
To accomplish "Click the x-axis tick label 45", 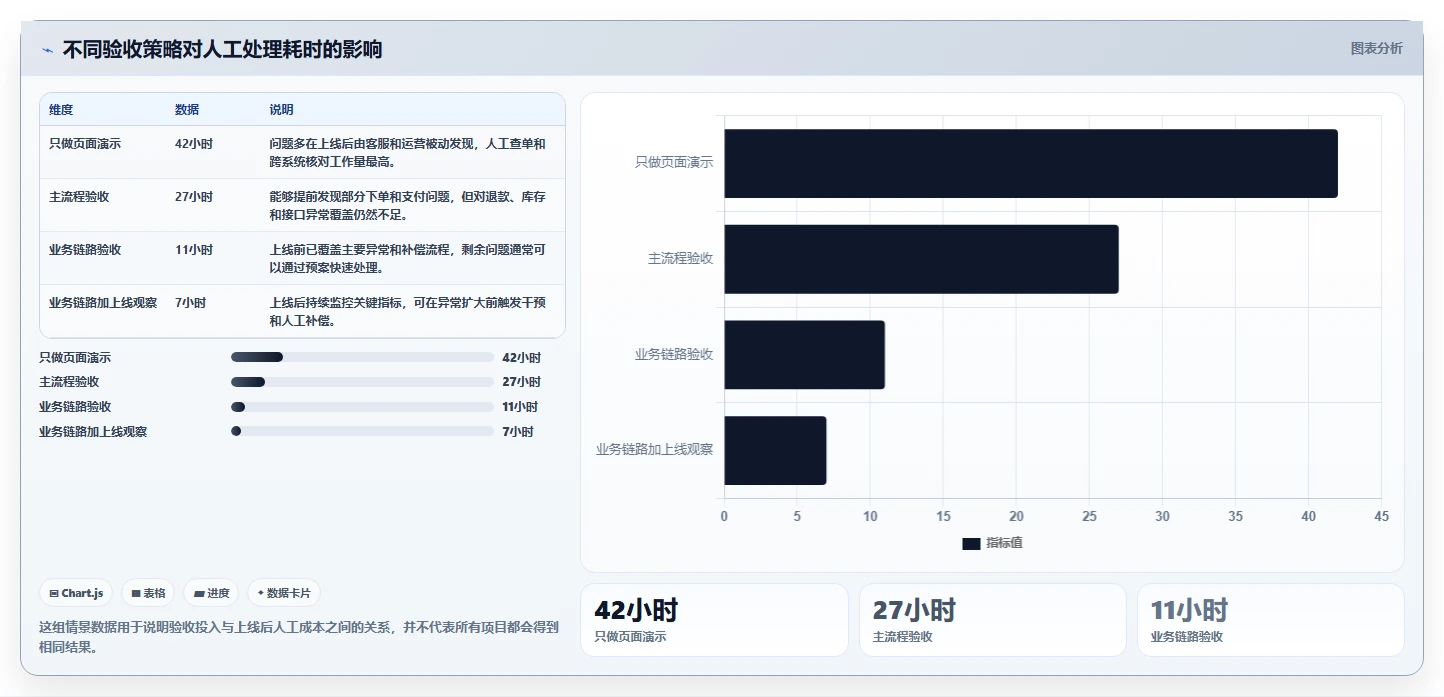I will [1381, 517].
